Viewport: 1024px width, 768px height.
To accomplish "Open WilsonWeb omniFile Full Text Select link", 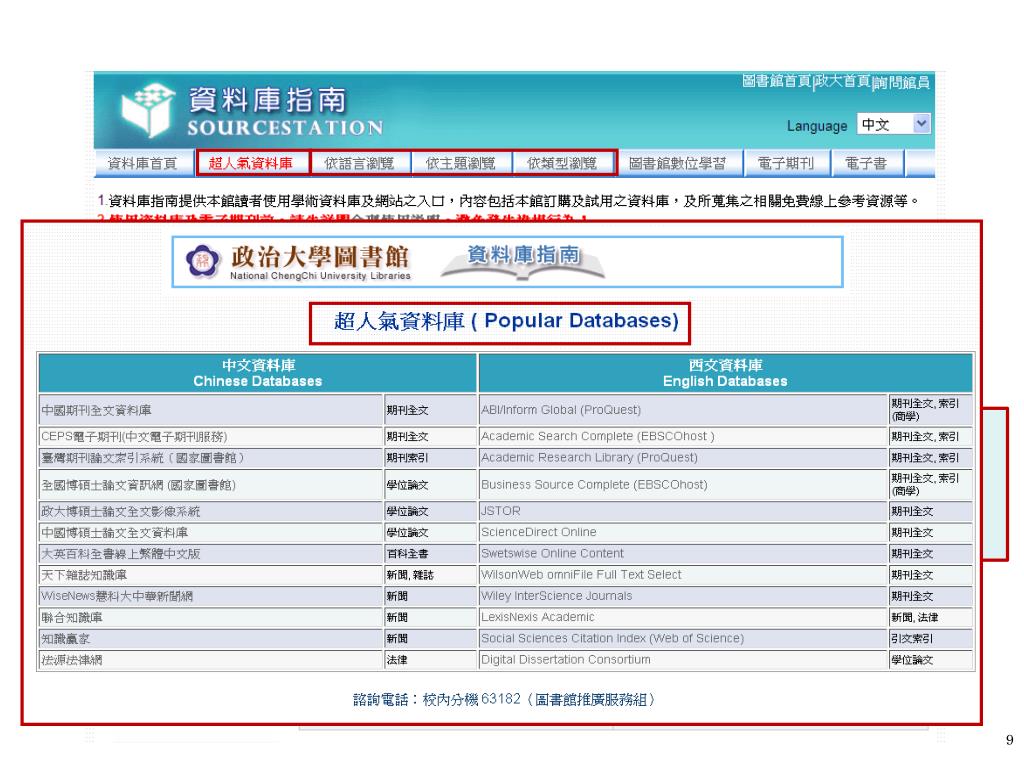I will [581, 574].
